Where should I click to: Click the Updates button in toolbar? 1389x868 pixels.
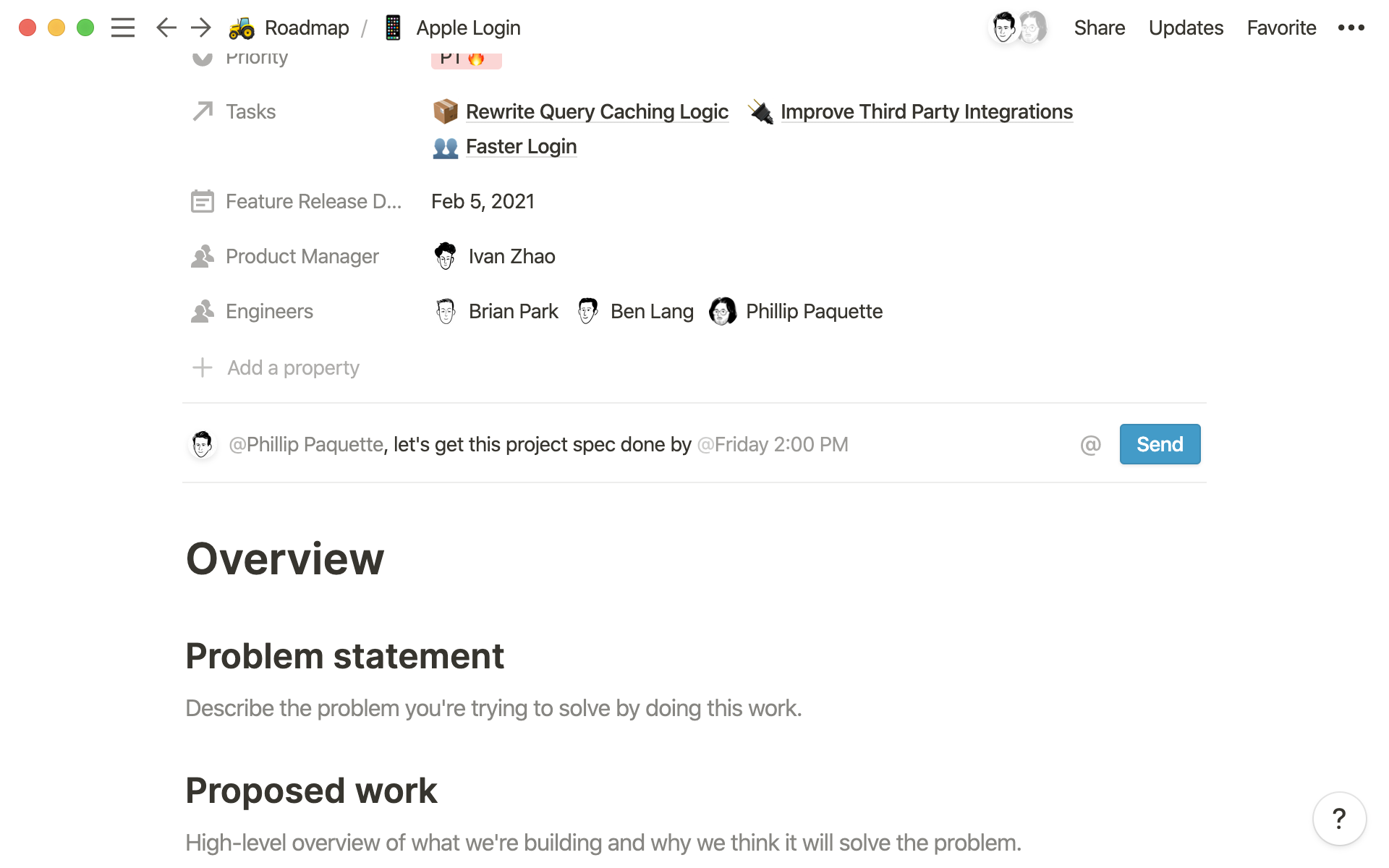click(1187, 28)
